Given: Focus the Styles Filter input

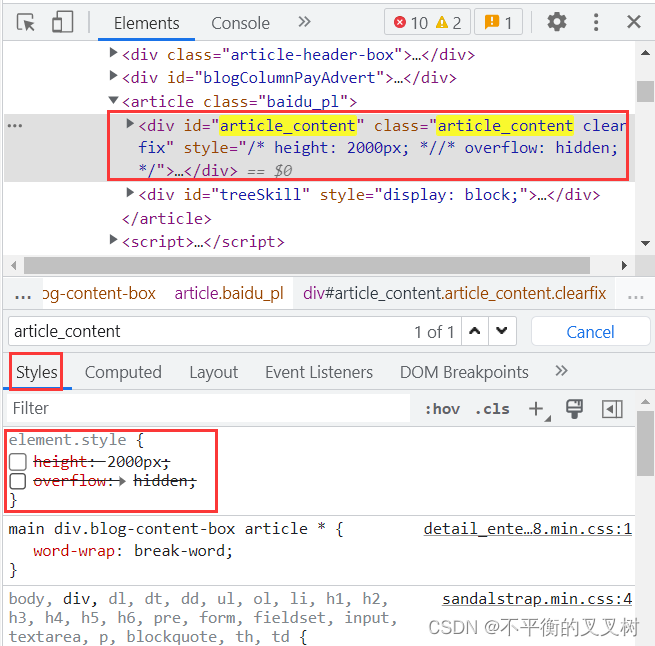Looking at the screenshot, I should pos(208,409).
